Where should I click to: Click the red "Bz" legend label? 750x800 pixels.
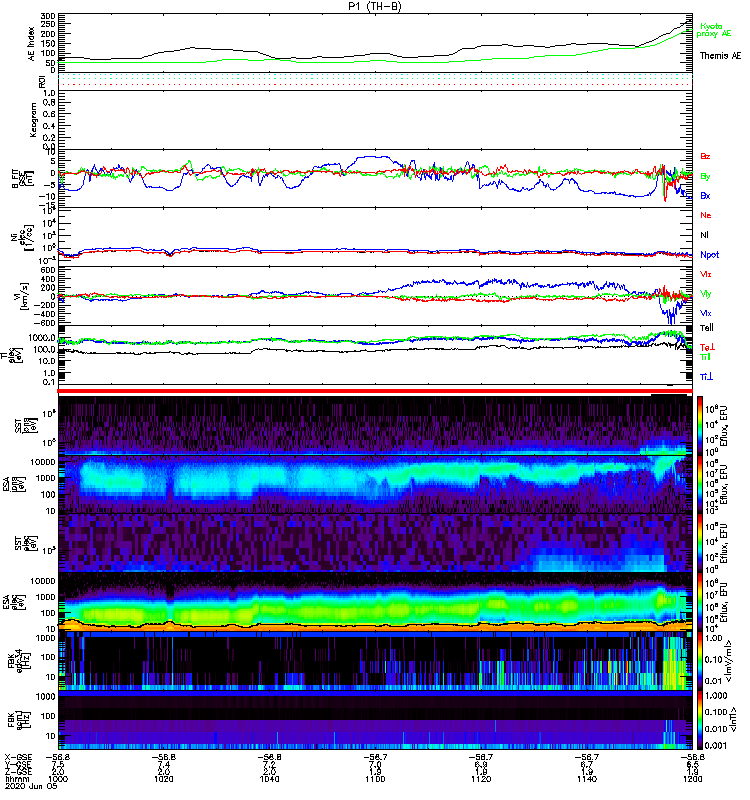coord(705,156)
